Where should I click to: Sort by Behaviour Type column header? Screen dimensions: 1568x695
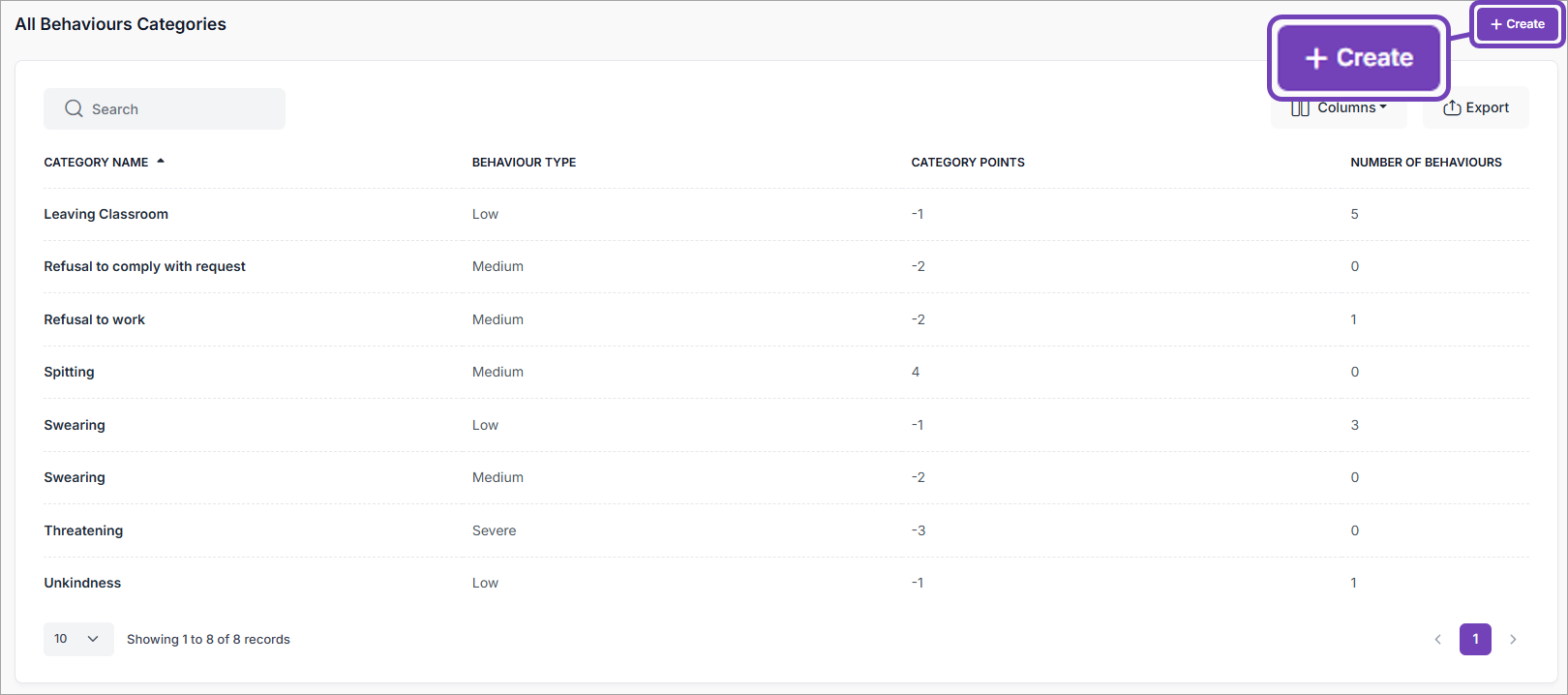point(524,163)
